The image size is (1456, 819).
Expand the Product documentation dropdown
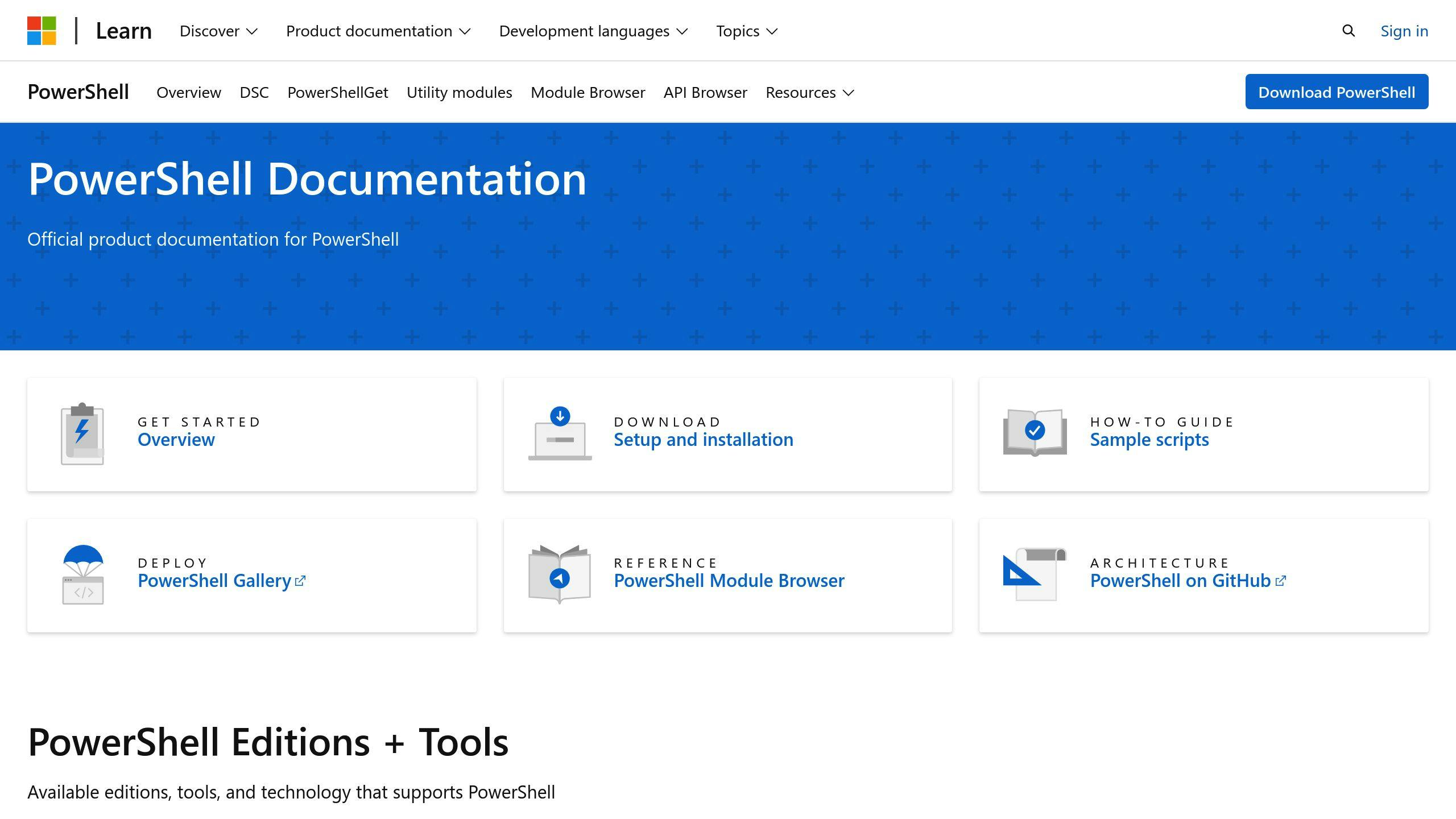[x=378, y=30]
